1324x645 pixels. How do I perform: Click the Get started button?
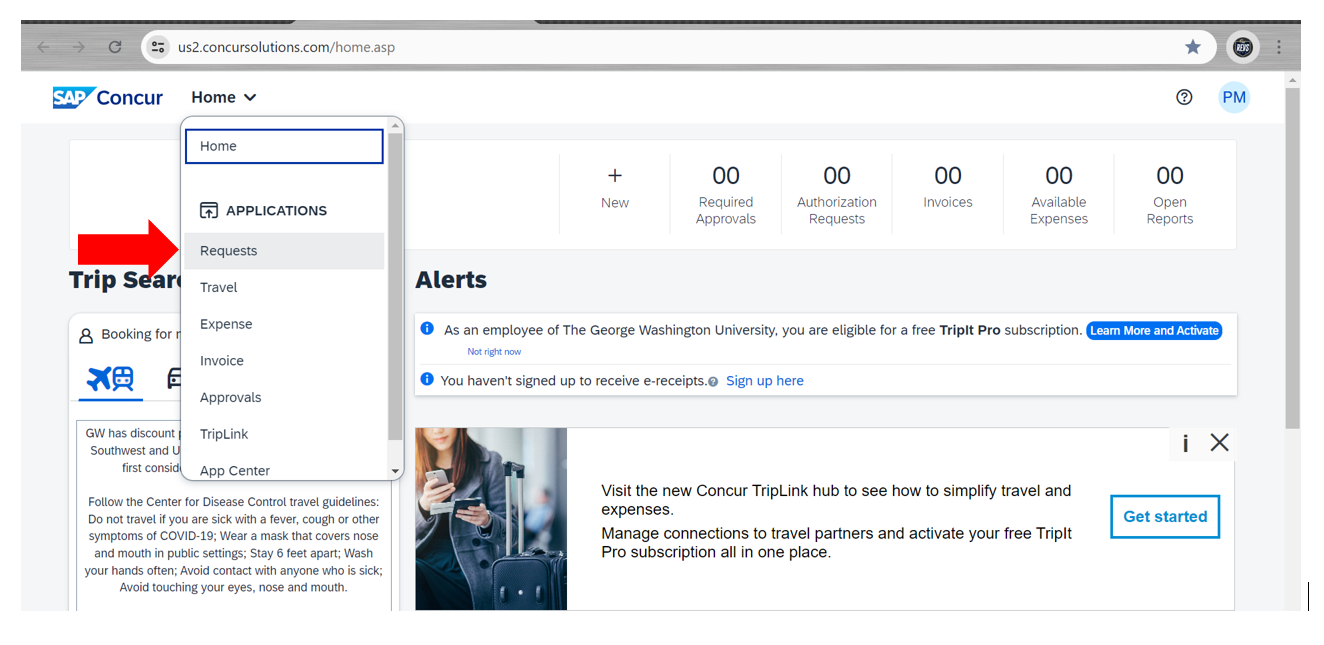click(x=1165, y=516)
